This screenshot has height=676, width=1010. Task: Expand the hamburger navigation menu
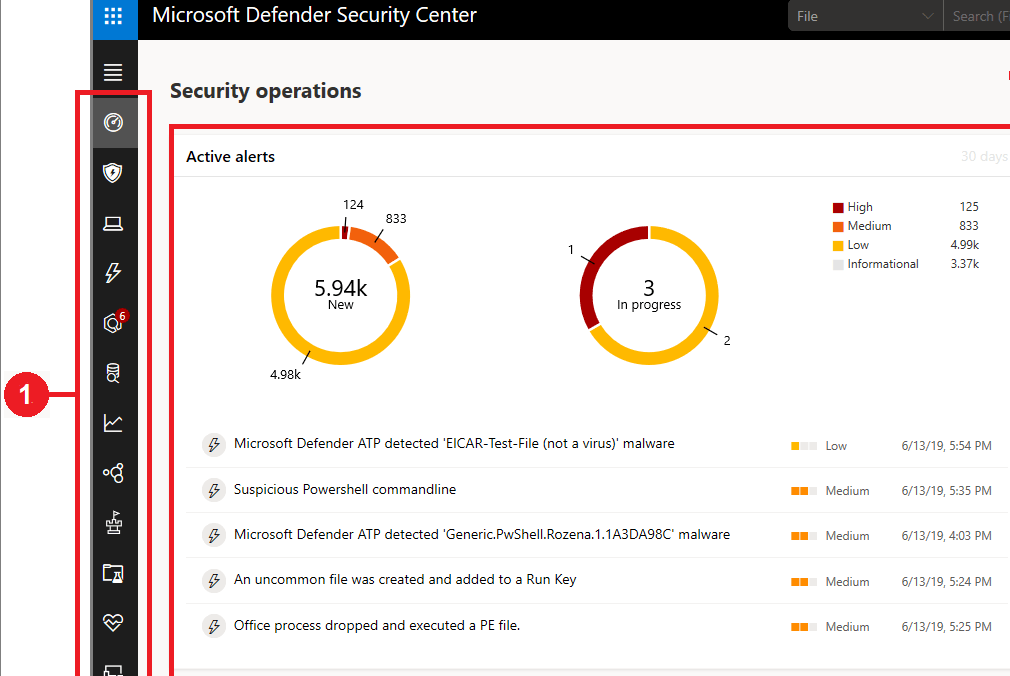113,72
